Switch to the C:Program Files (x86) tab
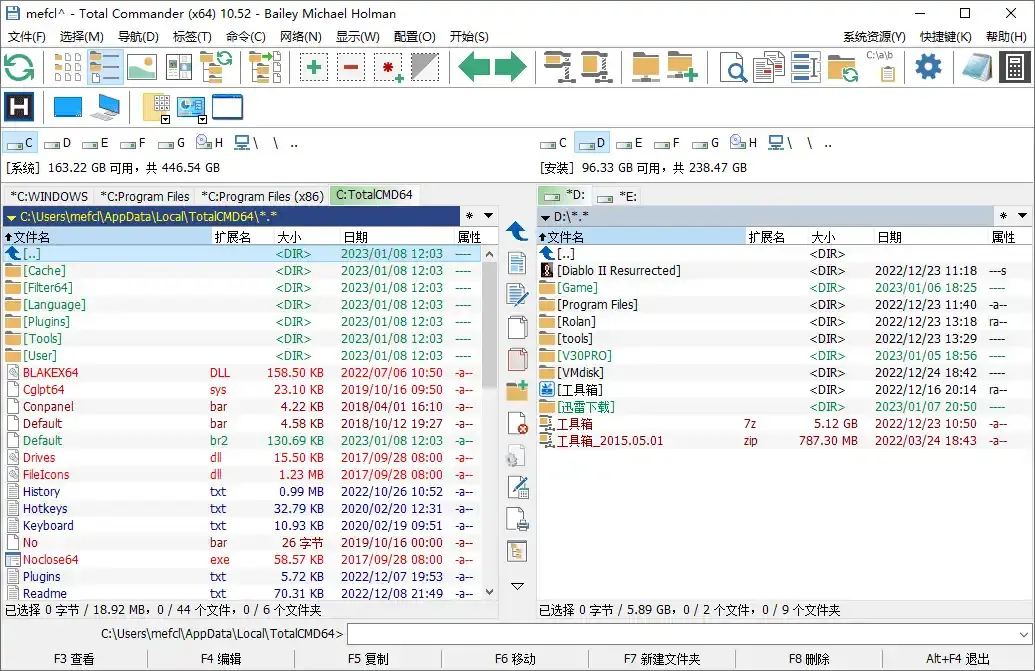Viewport: 1035px width, 671px height. [x=262, y=196]
